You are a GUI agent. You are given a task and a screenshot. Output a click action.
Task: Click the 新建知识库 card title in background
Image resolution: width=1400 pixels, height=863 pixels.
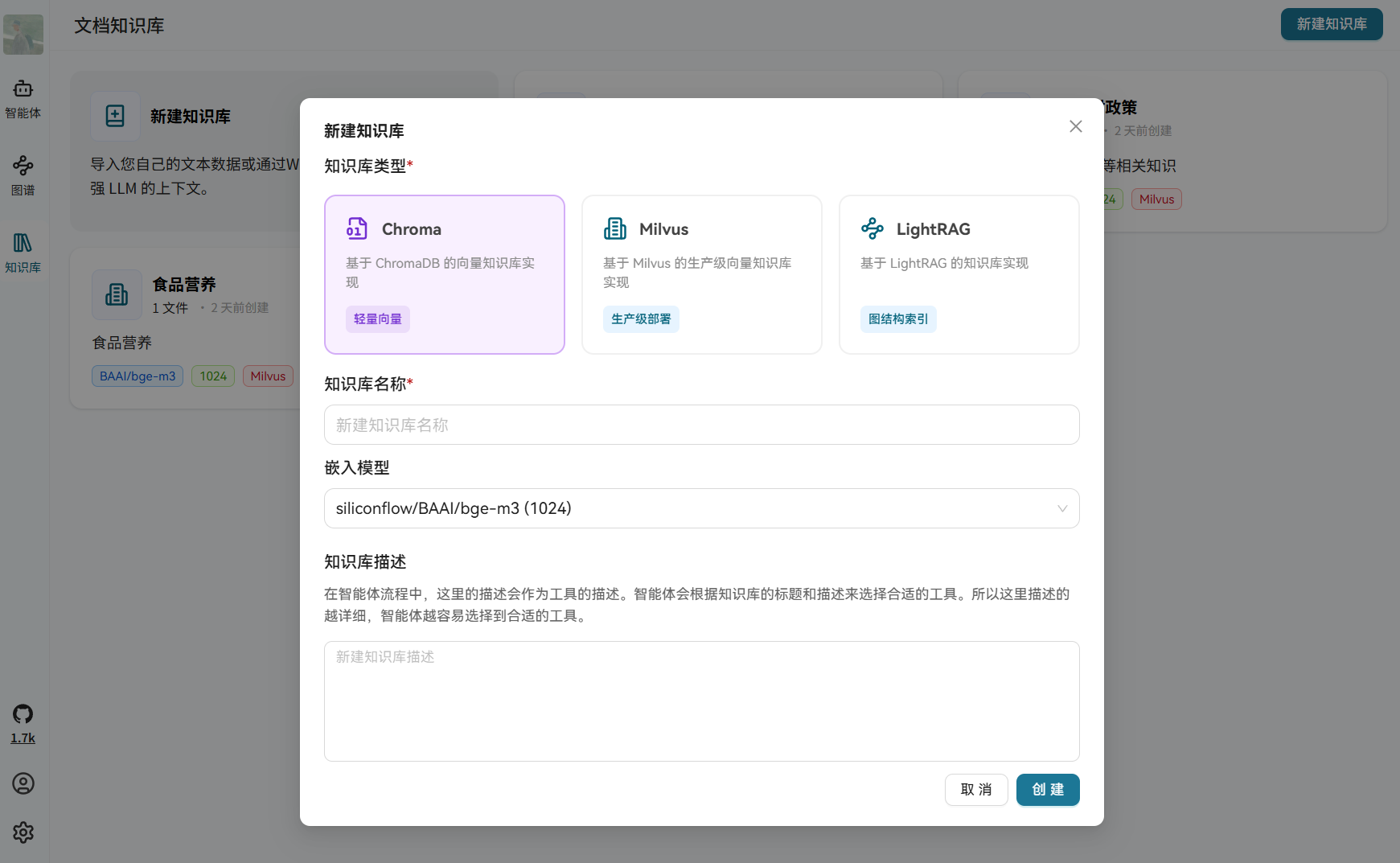point(191,117)
